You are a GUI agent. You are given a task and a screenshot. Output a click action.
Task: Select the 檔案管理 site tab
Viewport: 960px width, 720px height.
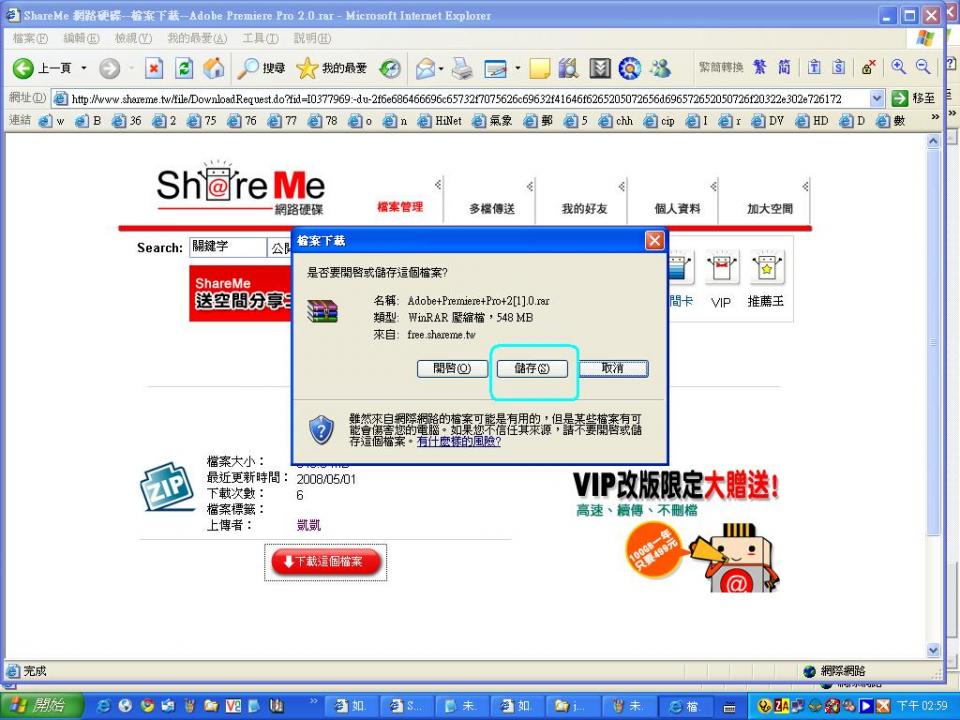400,207
